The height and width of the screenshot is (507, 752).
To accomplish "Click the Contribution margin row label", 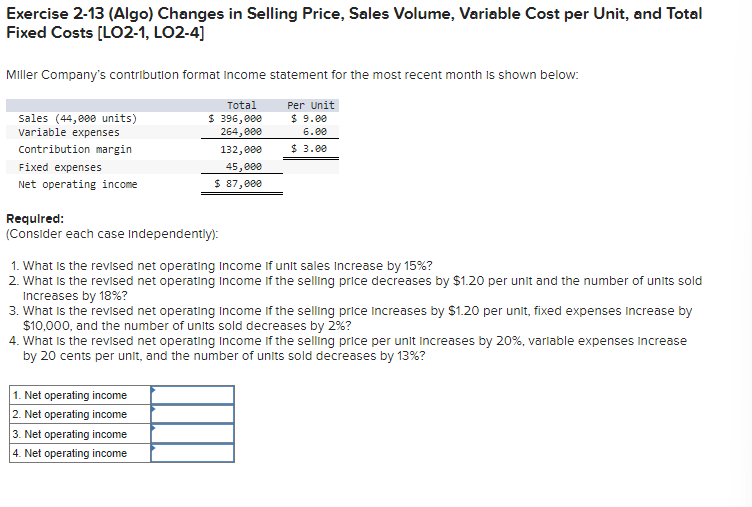I will (x=75, y=149).
